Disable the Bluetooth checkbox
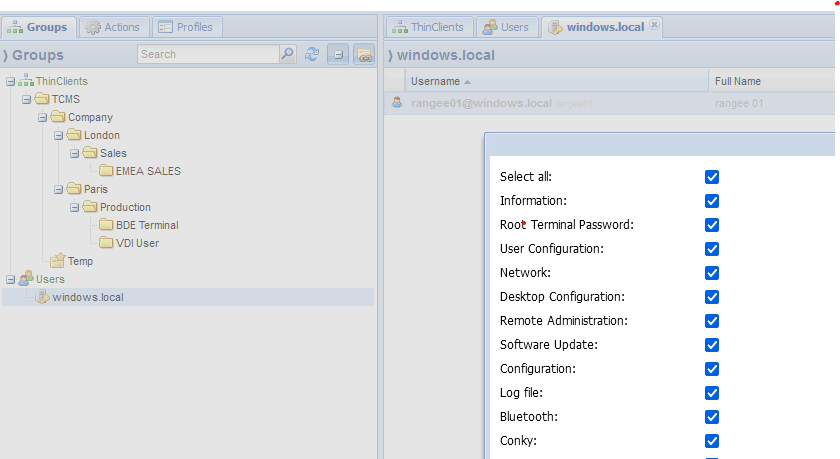The height and width of the screenshot is (459, 840). tap(712, 417)
